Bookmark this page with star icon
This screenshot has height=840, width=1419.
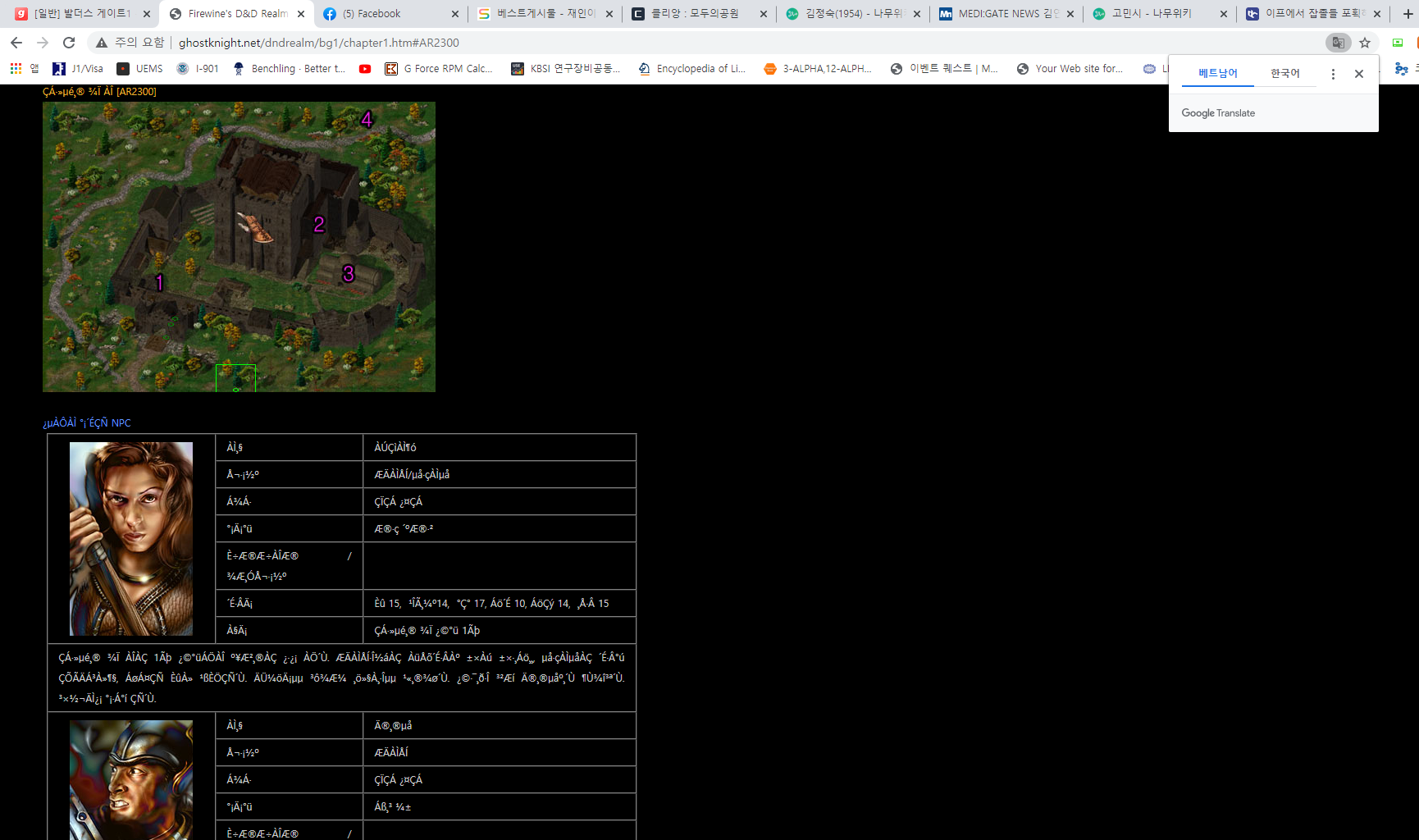(x=1365, y=43)
